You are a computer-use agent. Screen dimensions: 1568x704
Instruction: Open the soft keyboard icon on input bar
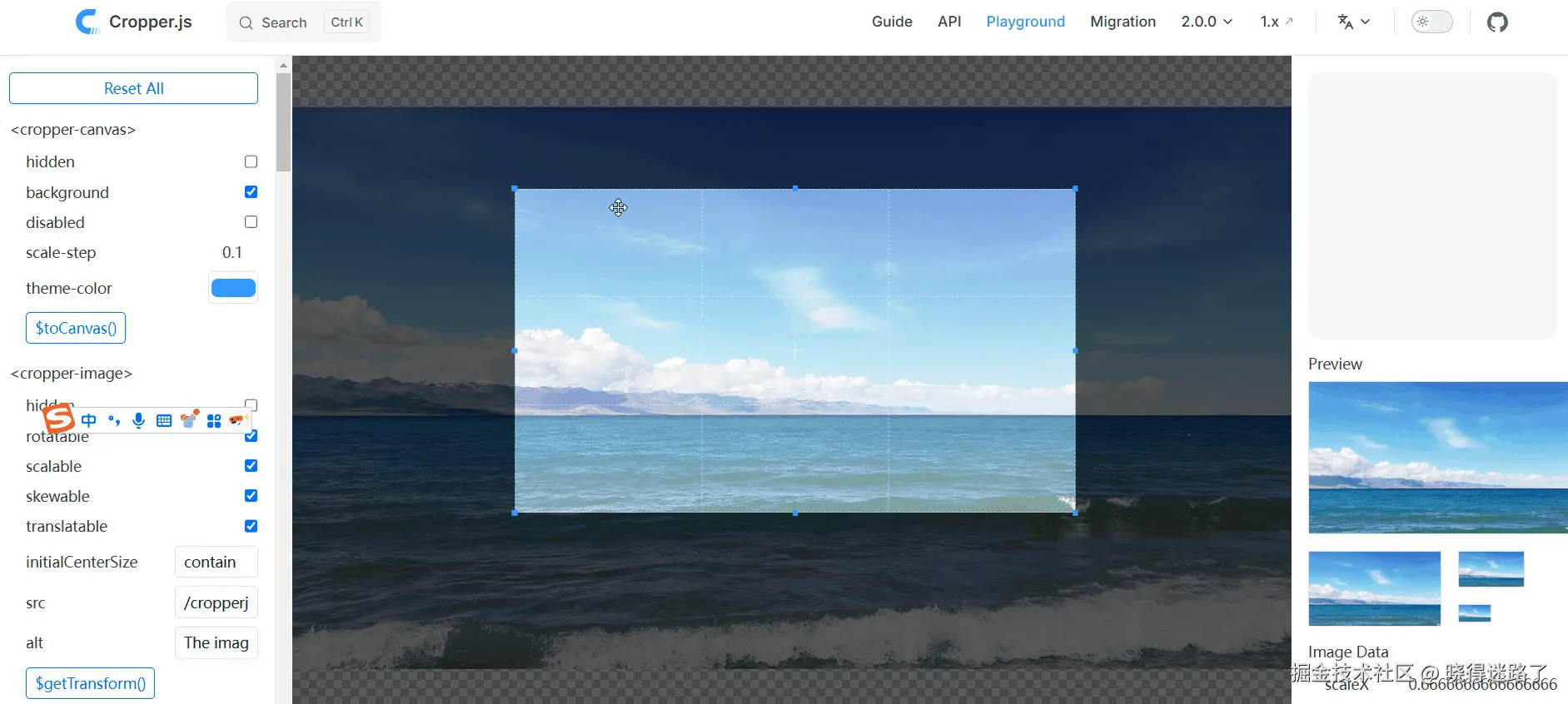tap(164, 421)
